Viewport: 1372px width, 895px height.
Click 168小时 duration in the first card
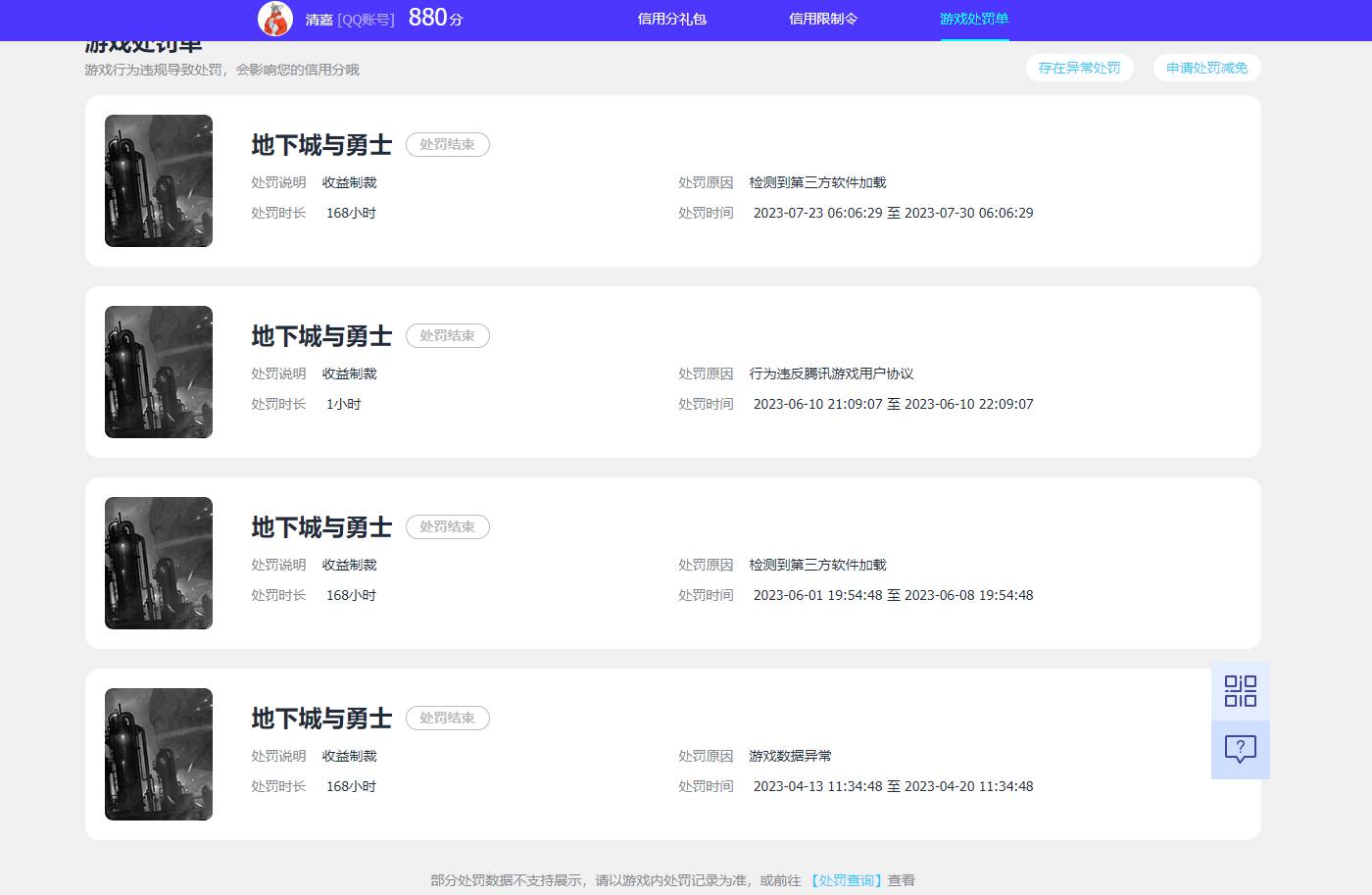(x=351, y=213)
